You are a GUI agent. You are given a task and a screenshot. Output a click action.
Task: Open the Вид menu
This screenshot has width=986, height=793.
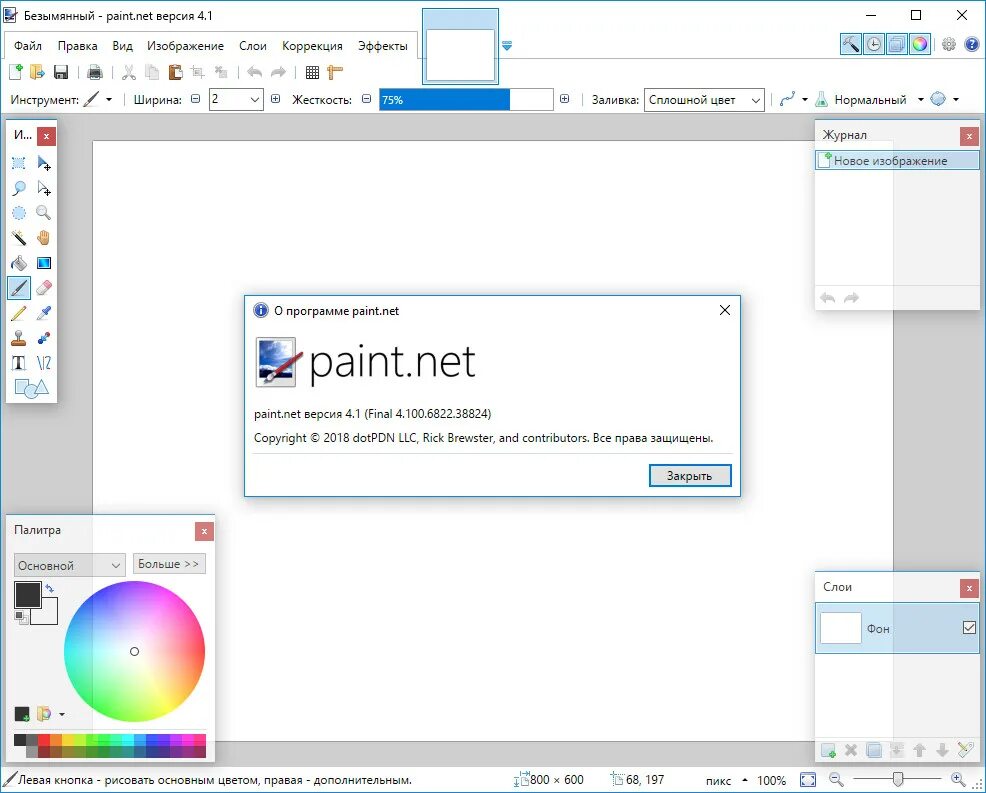click(123, 46)
